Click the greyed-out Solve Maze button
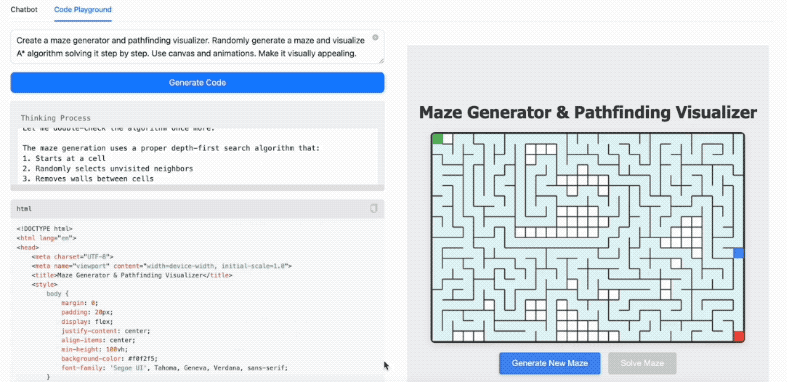The image size is (787, 382). point(642,363)
